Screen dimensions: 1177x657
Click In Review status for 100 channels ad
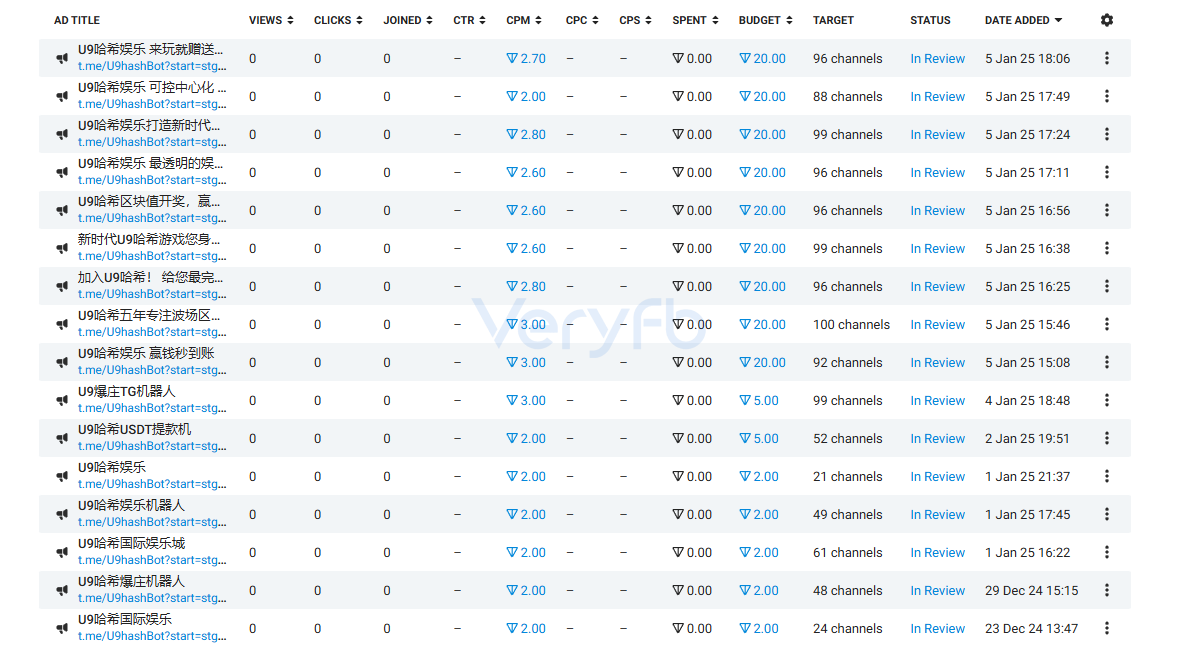click(x=938, y=324)
